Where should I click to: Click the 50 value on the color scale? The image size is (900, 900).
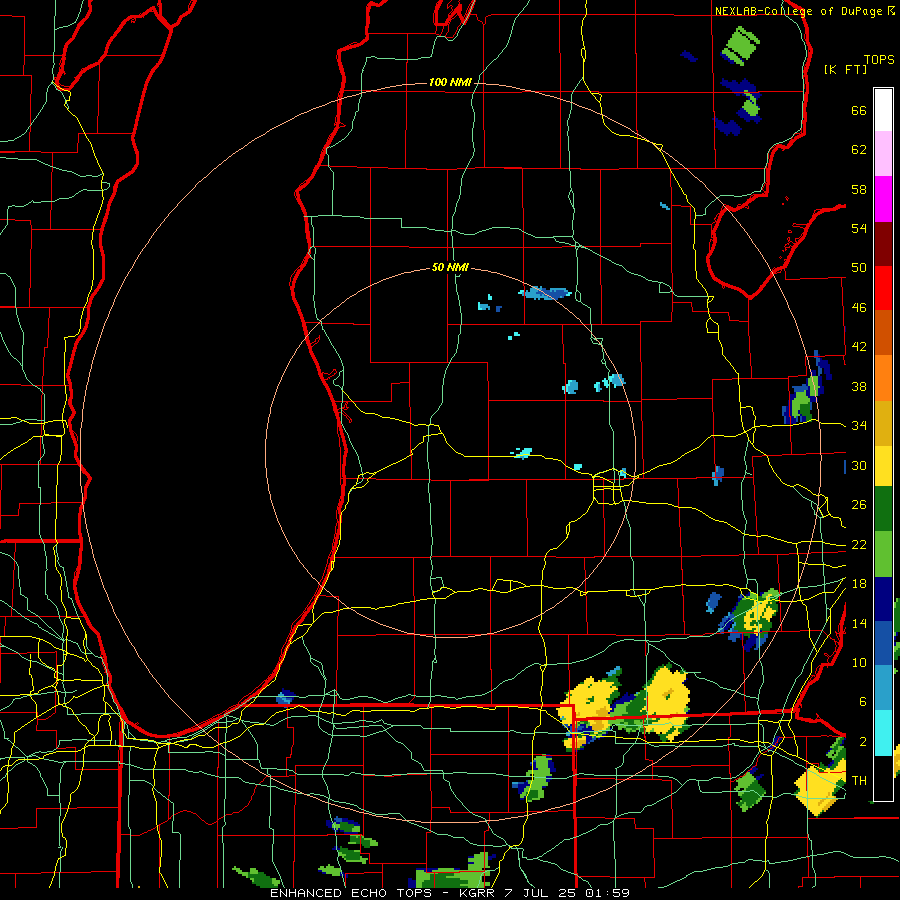[859, 268]
